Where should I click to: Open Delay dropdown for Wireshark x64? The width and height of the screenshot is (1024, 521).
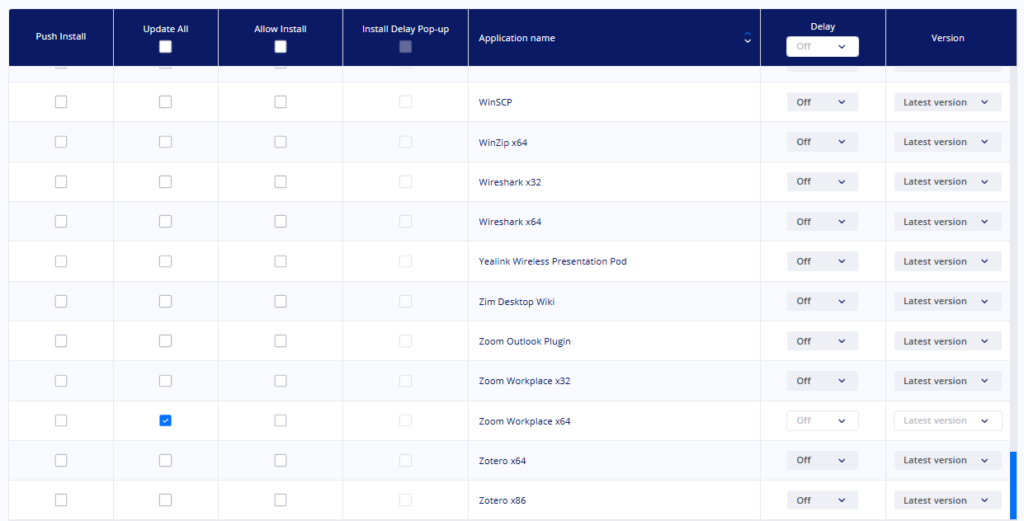click(x=822, y=221)
